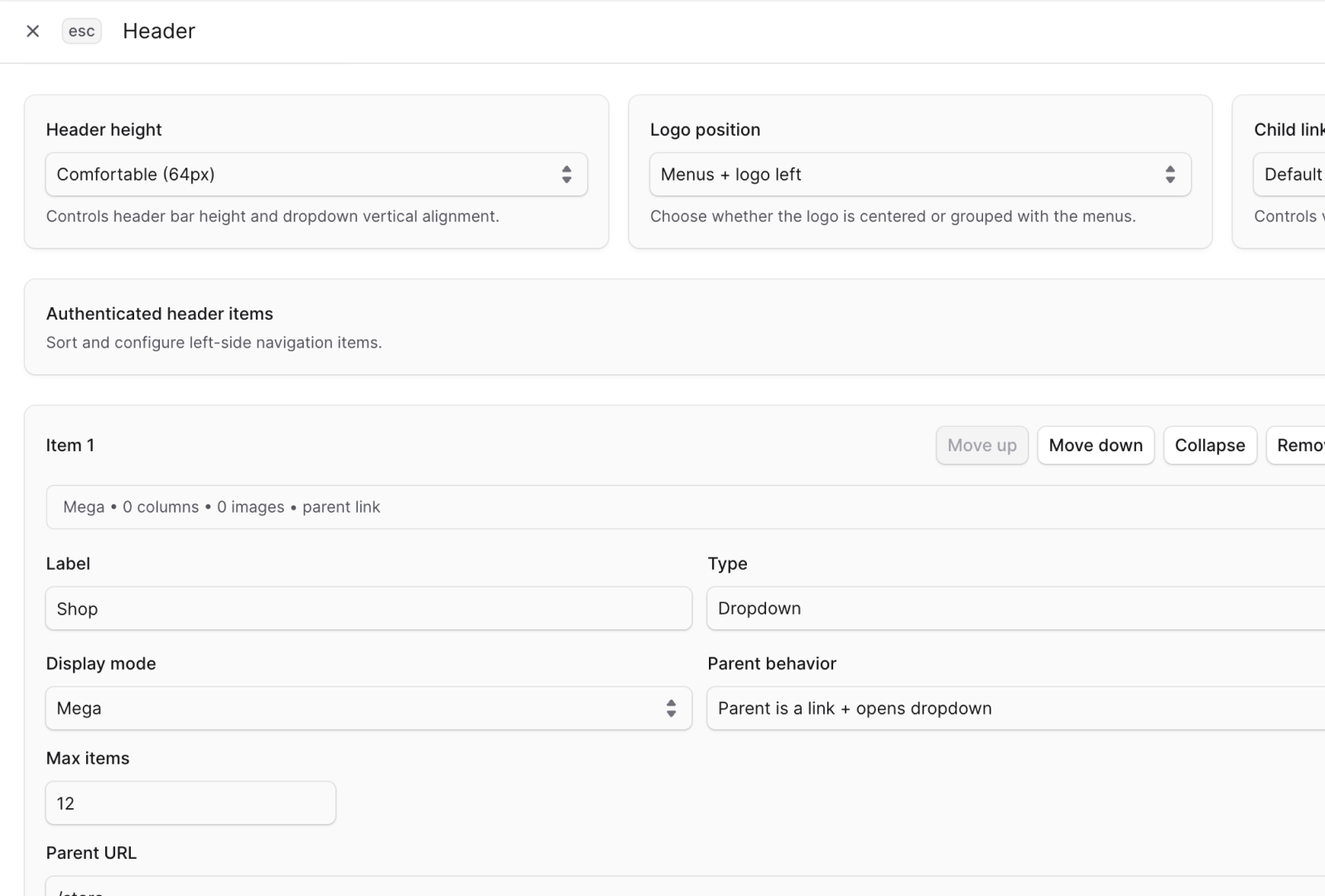Click the Logo position chevron icon
Viewport: 1325px width, 896px height.
[1170, 174]
